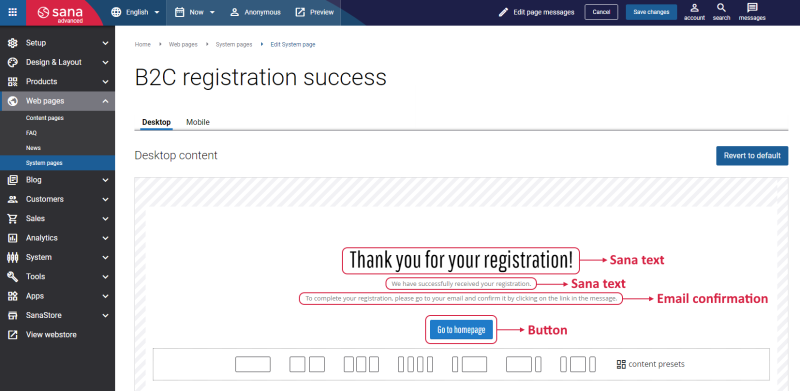Screen dimensions: 800x391
Task: Expand the Setup sidebar section
Action: point(57,43)
